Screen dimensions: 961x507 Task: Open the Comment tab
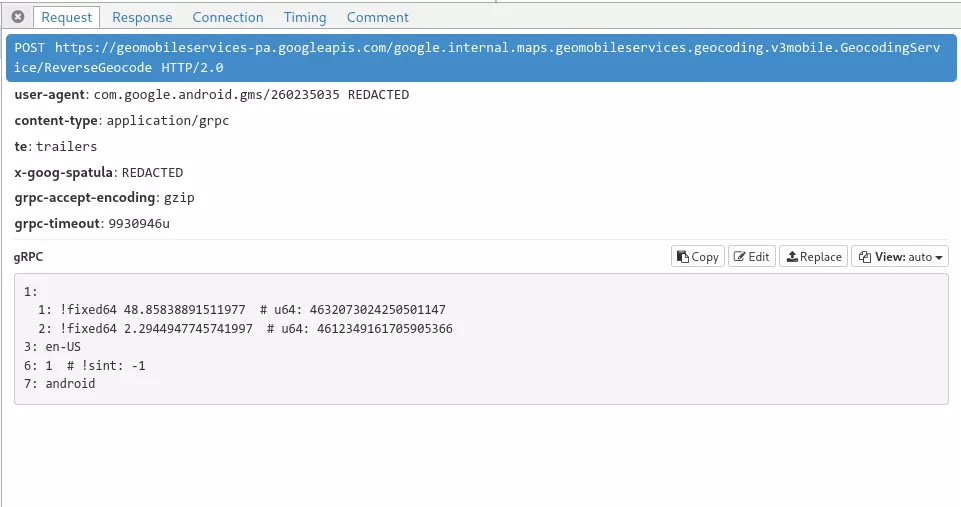[377, 17]
